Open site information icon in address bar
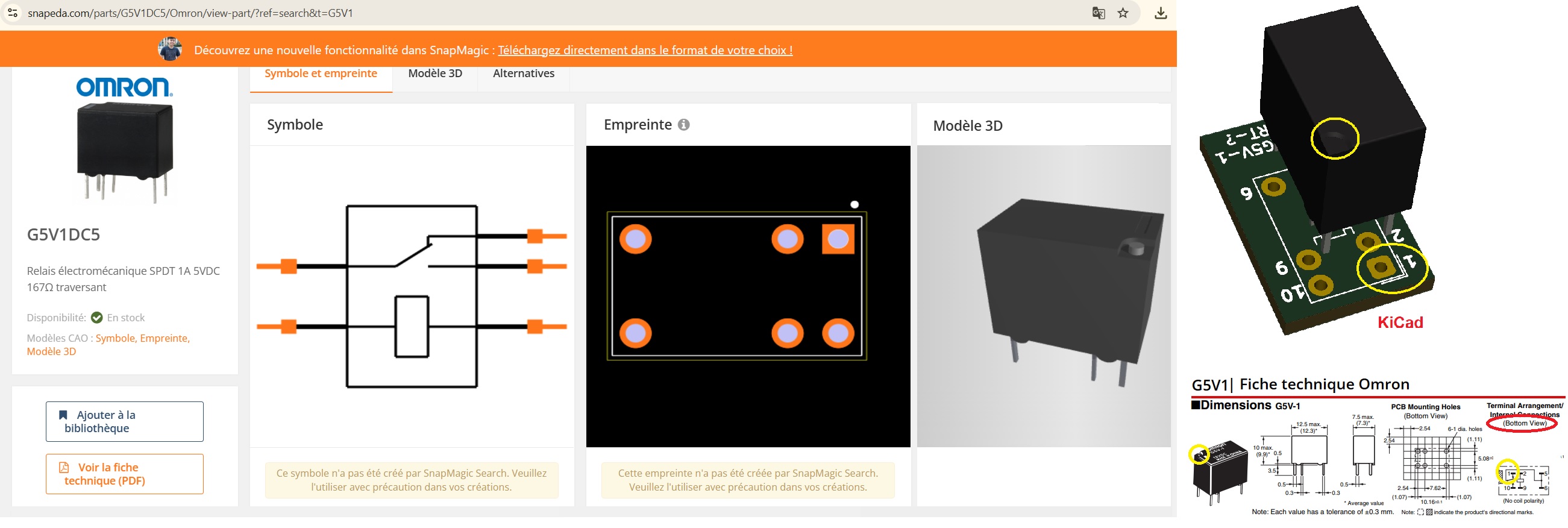1568x528 pixels. click(x=13, y=13)
